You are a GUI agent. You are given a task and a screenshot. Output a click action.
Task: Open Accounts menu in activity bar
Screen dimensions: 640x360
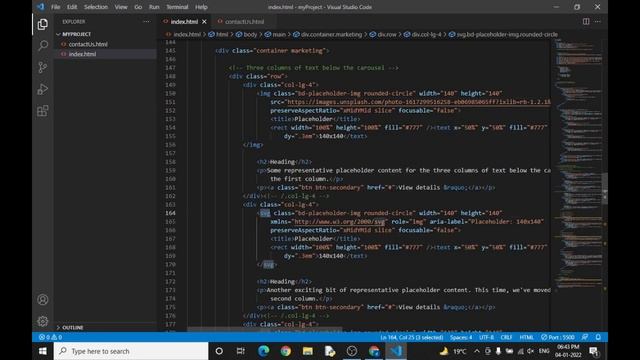[x=42, y=300]
